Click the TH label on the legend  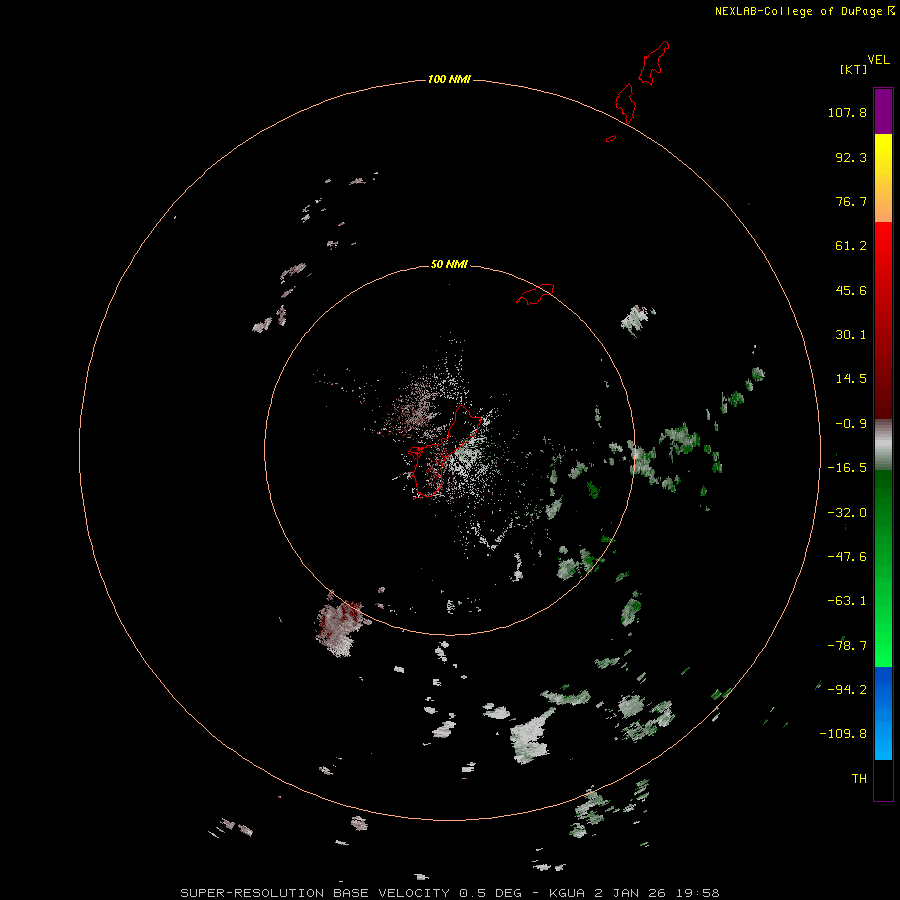(x=859, y=778)
